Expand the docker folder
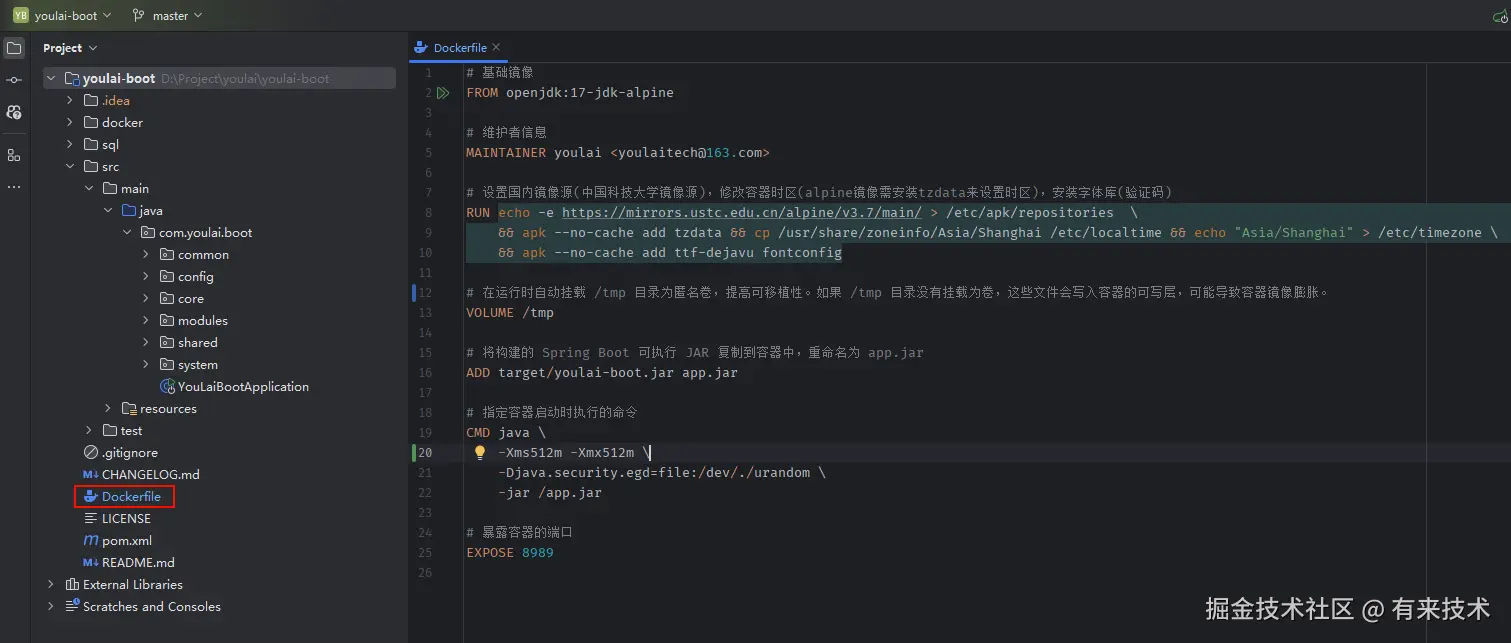Screen dimensions: 1511x643 pyautogui.click(x=69, y=123)
